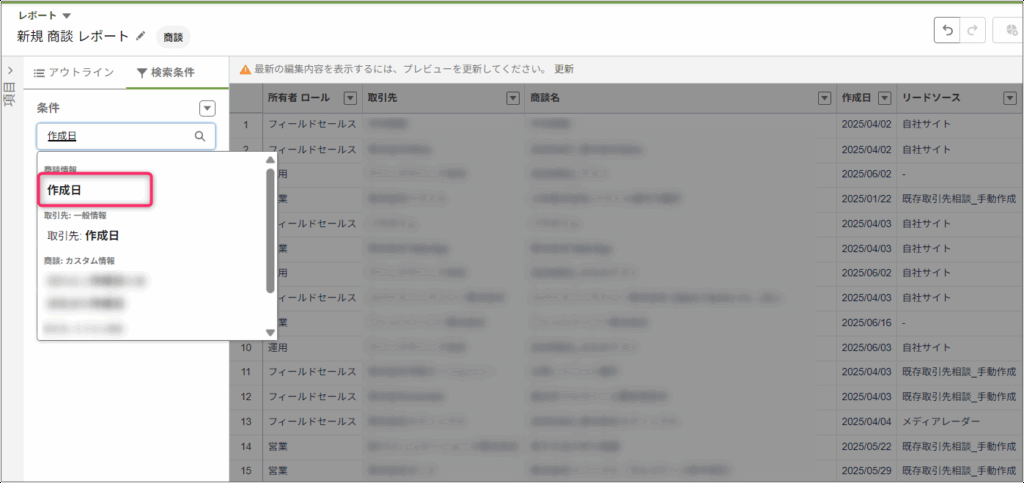Switch to the アウトライン tab
Screen dimensions: 1024x483
[74, 72]
